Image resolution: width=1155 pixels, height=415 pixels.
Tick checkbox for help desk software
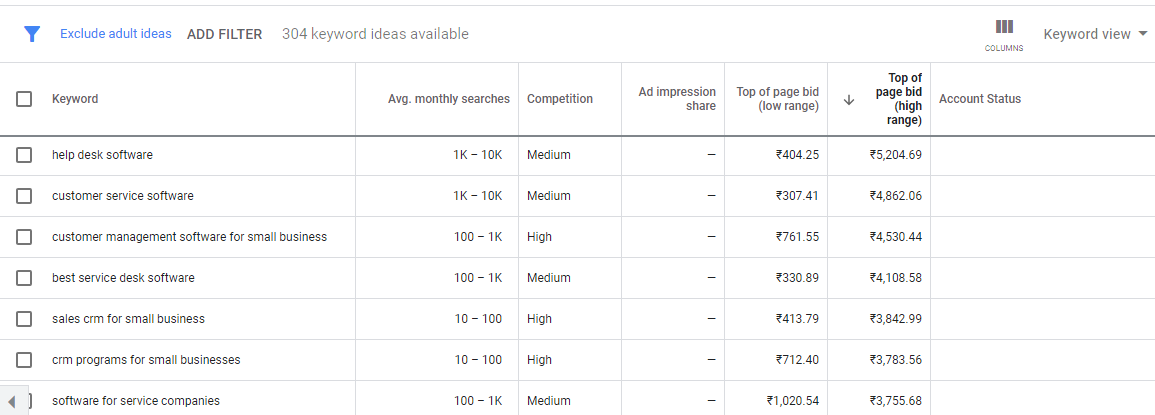[24, 155]
